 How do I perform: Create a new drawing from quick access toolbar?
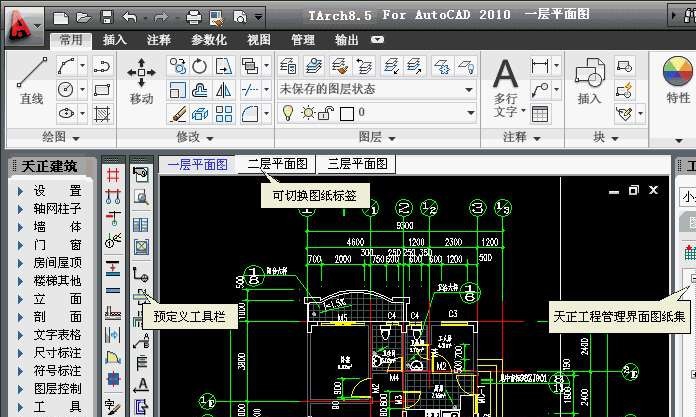coord(60,18)
